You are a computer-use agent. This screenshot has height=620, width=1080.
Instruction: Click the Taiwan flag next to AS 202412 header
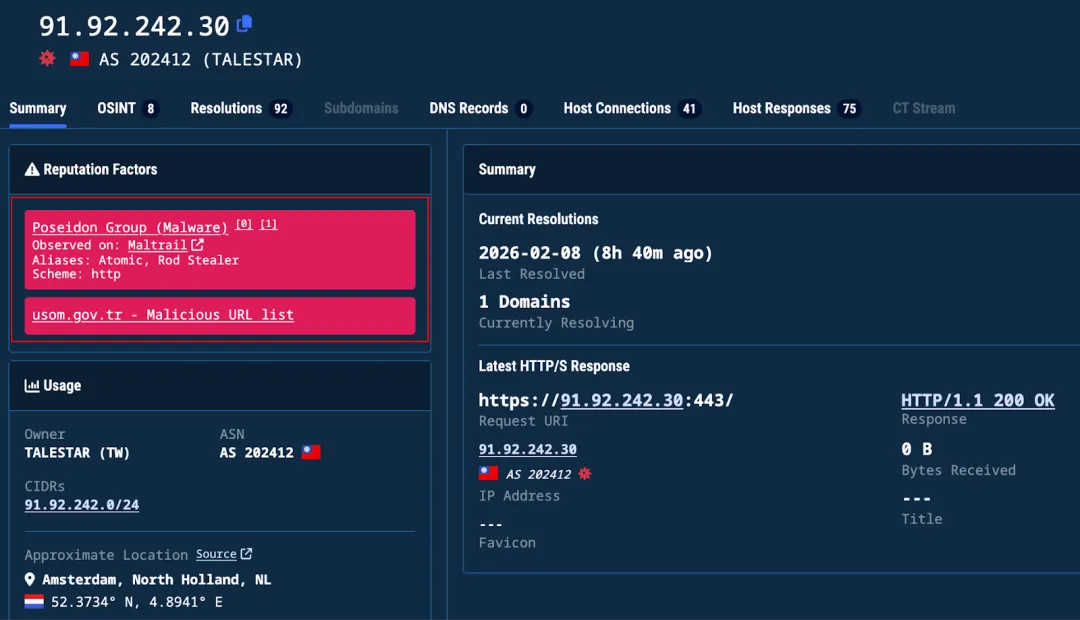click(80, 59)
